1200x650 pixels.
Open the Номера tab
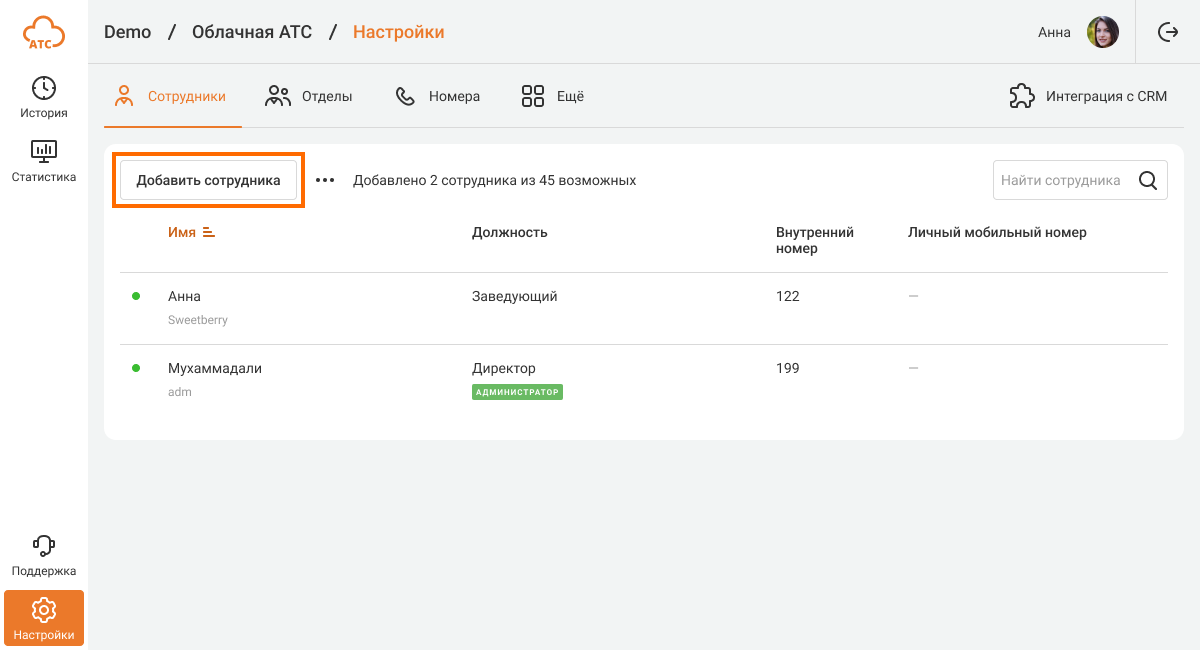coord(438,97)
